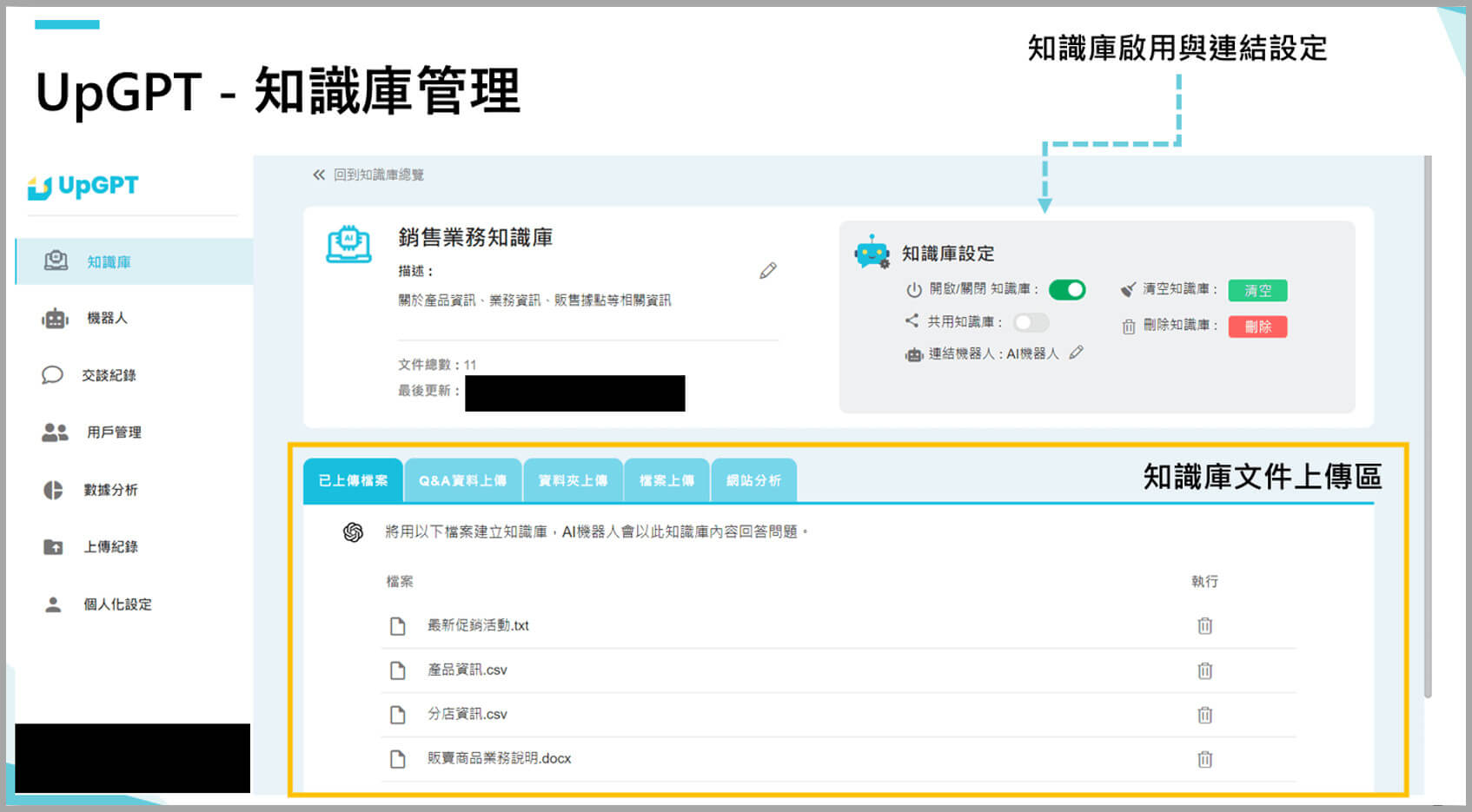
Task: Delete the 產品資訊.csv file via trash icon
Action: 1204,670
